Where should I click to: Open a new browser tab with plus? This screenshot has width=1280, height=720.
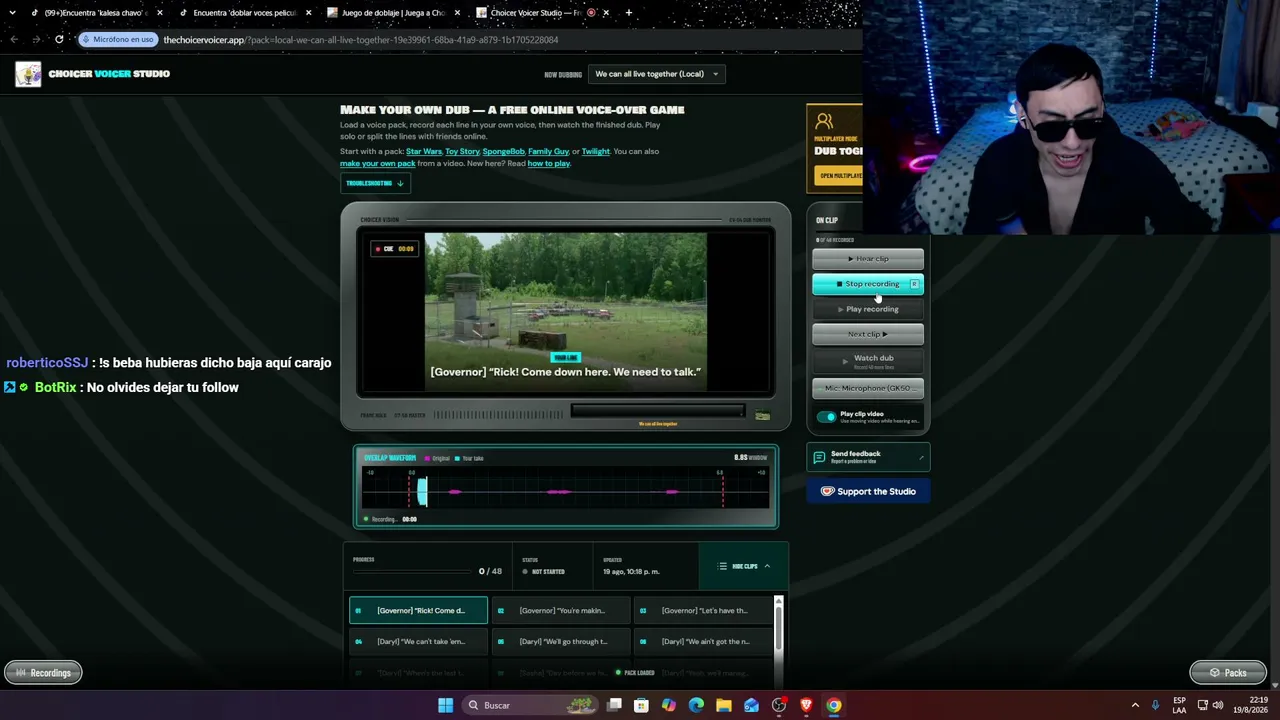click(628, 13)
